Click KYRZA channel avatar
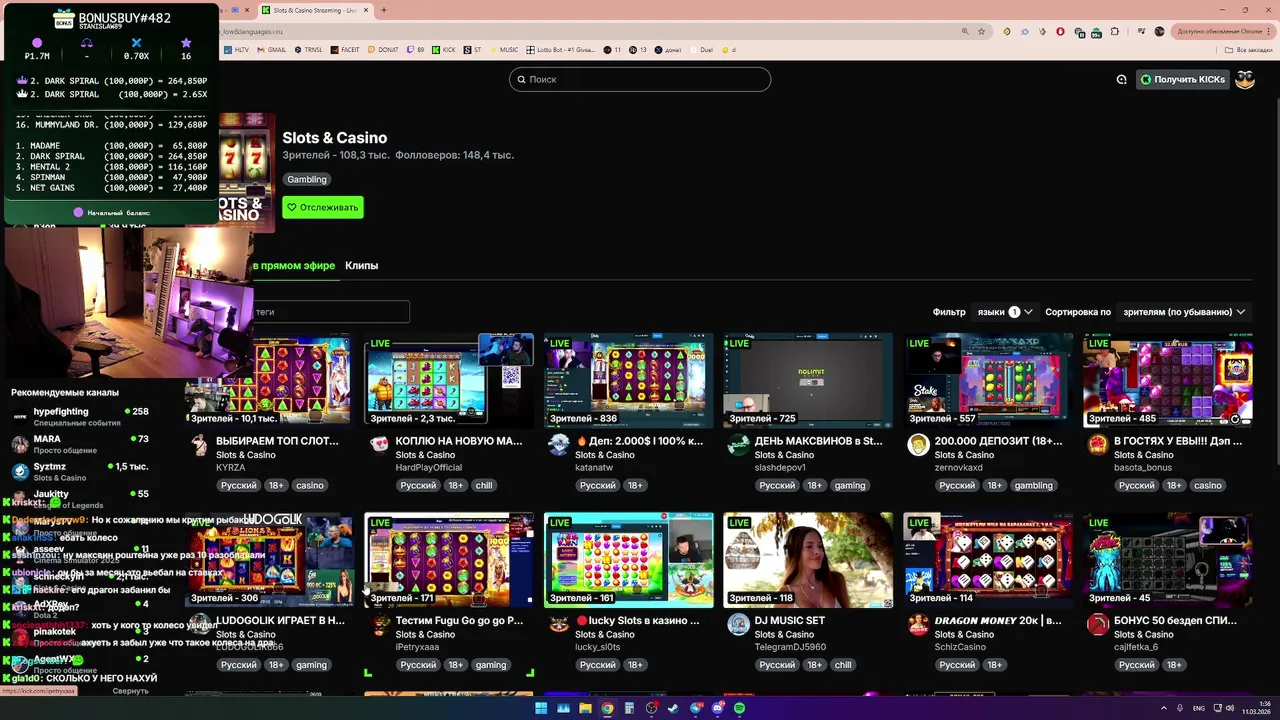 199,445
